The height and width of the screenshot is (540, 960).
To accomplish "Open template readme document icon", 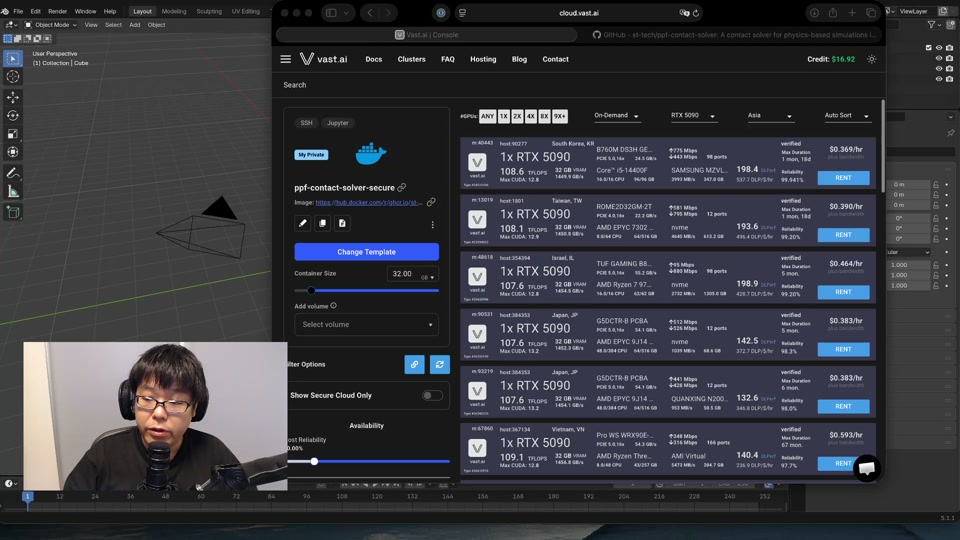I will click(342, 223).
